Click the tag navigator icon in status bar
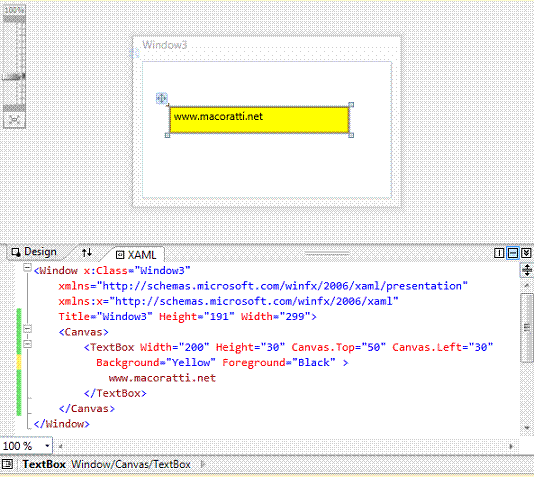Viewport: 534px width, 477px height. coord(7,464)
